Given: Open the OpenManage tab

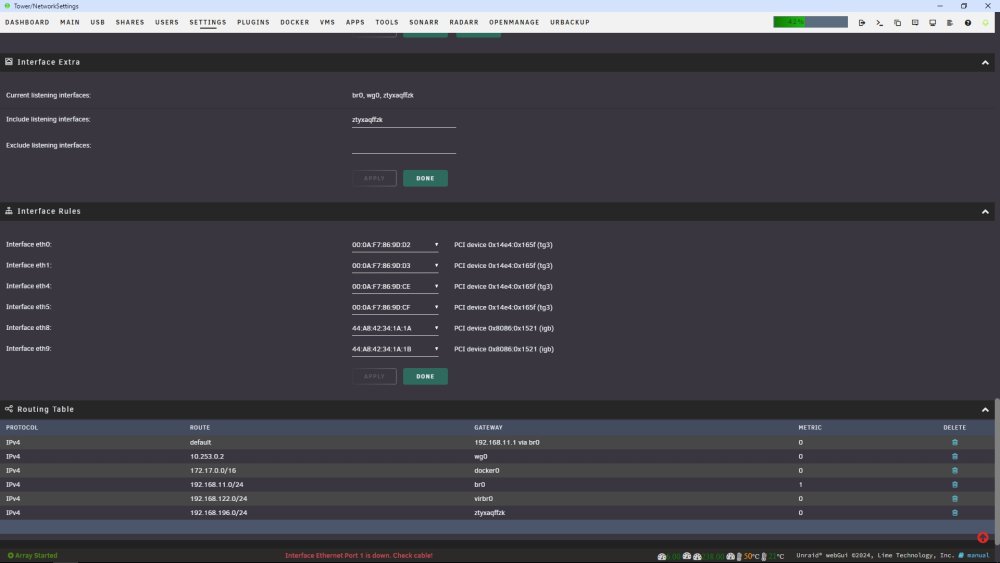Looking at the screenshot, I should (514, 22).
